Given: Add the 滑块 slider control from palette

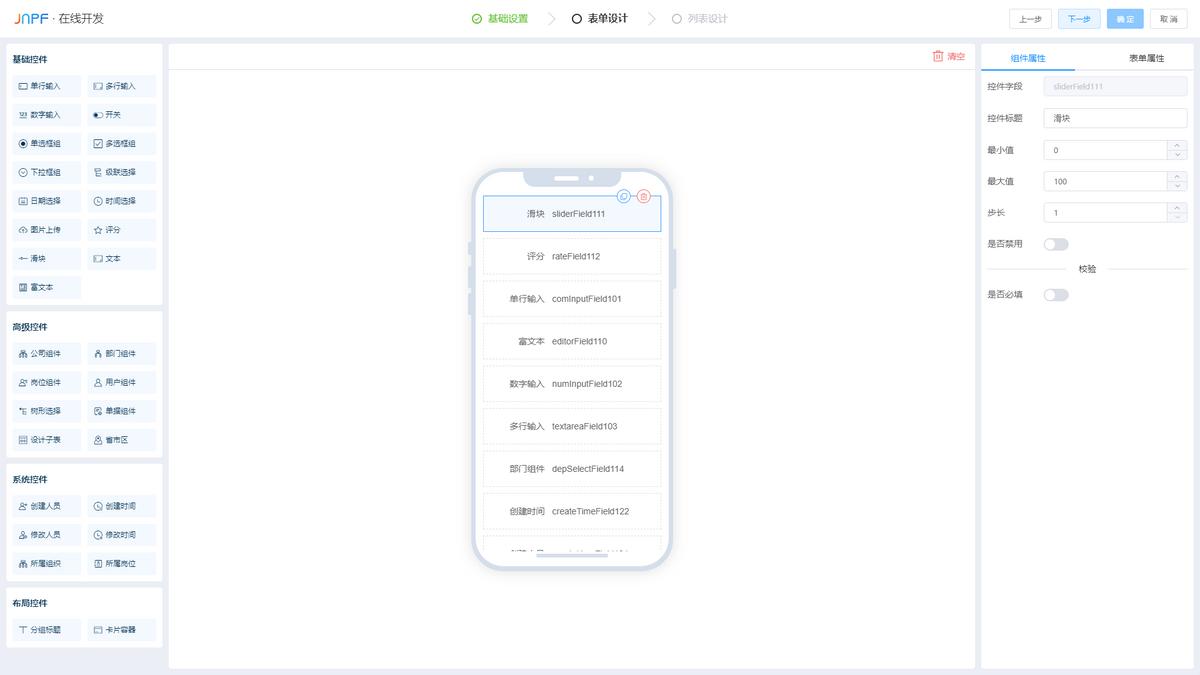Looking at the screenshot, I should (47, 258).
